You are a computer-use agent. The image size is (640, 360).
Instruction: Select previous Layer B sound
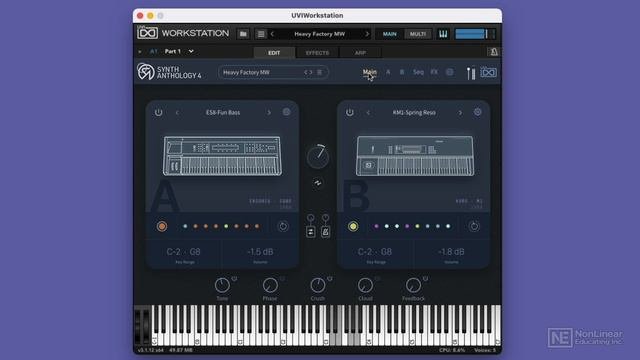coord(368,113)
